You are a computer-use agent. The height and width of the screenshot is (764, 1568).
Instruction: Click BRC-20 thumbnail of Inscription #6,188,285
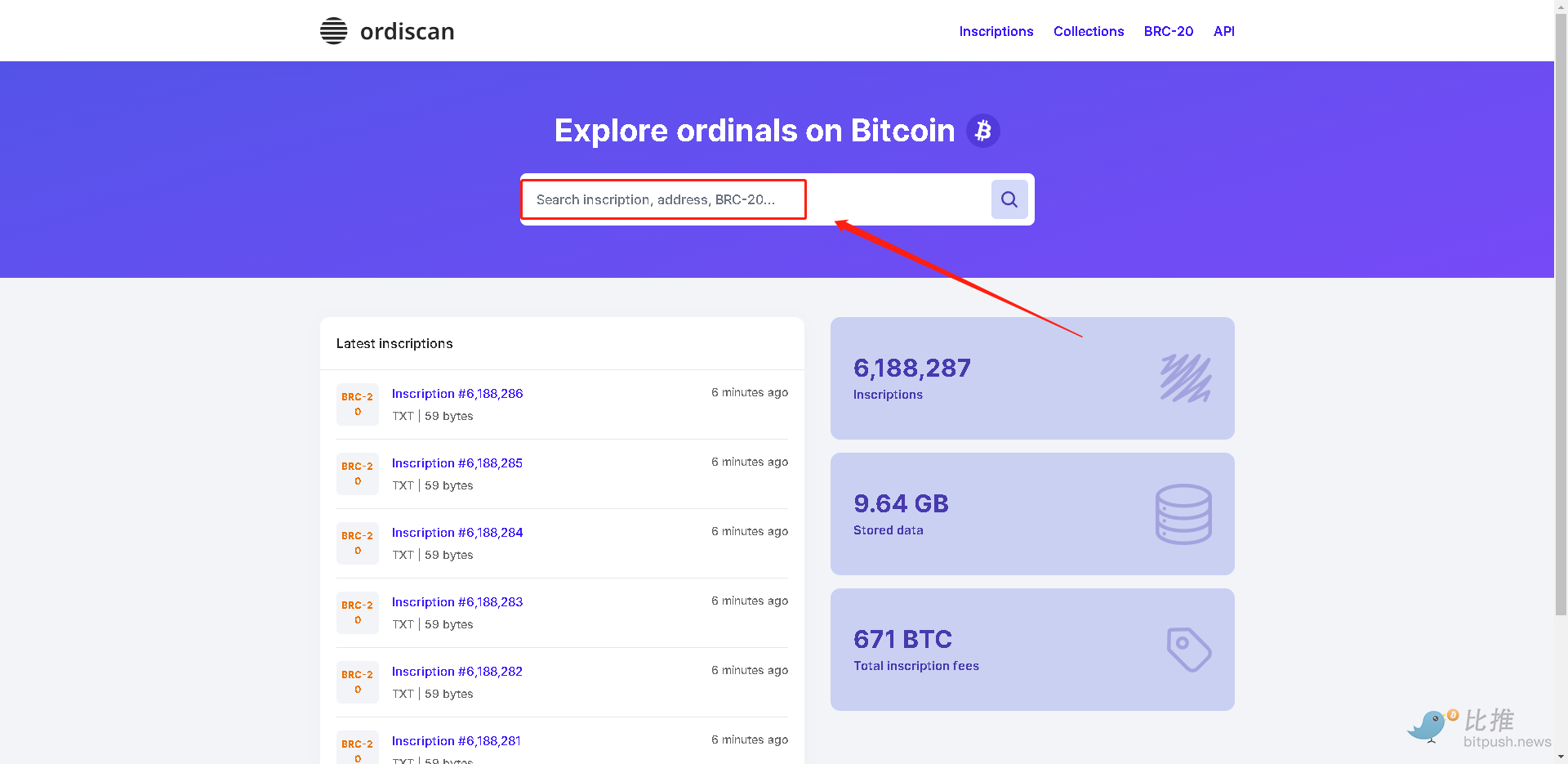point(358,474)
